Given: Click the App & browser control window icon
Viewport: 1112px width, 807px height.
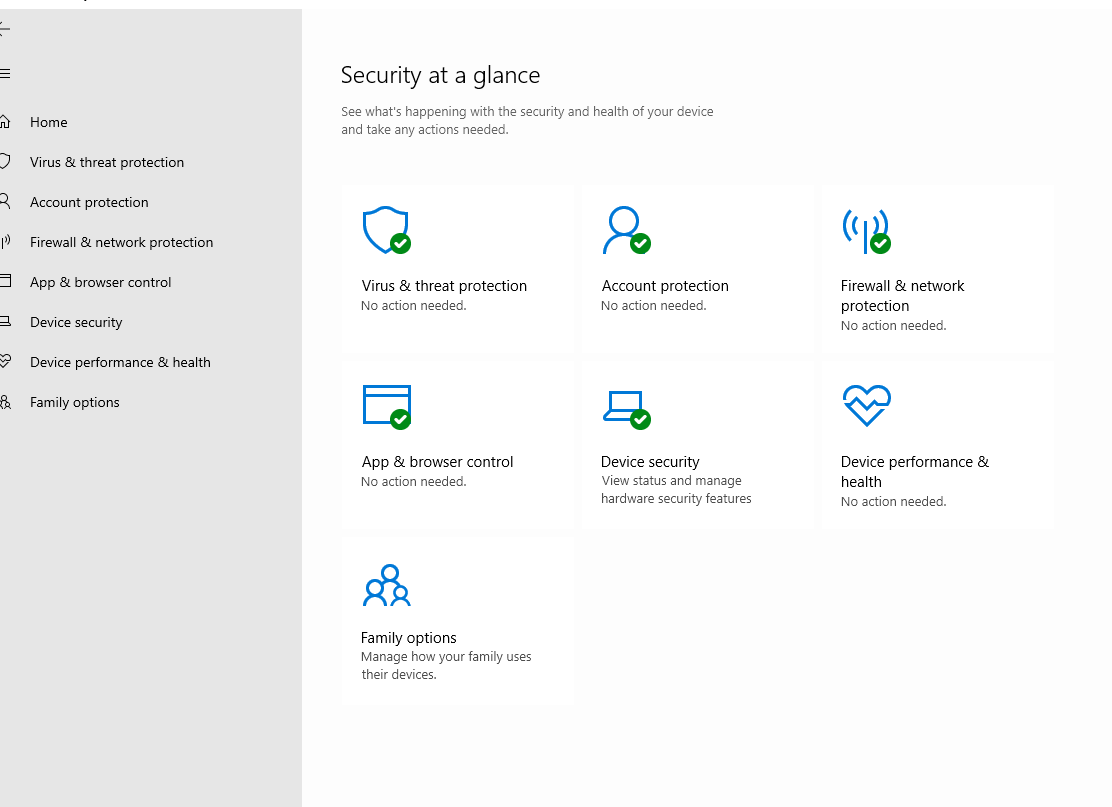Looking at the screenshot, I should [386, 405].
